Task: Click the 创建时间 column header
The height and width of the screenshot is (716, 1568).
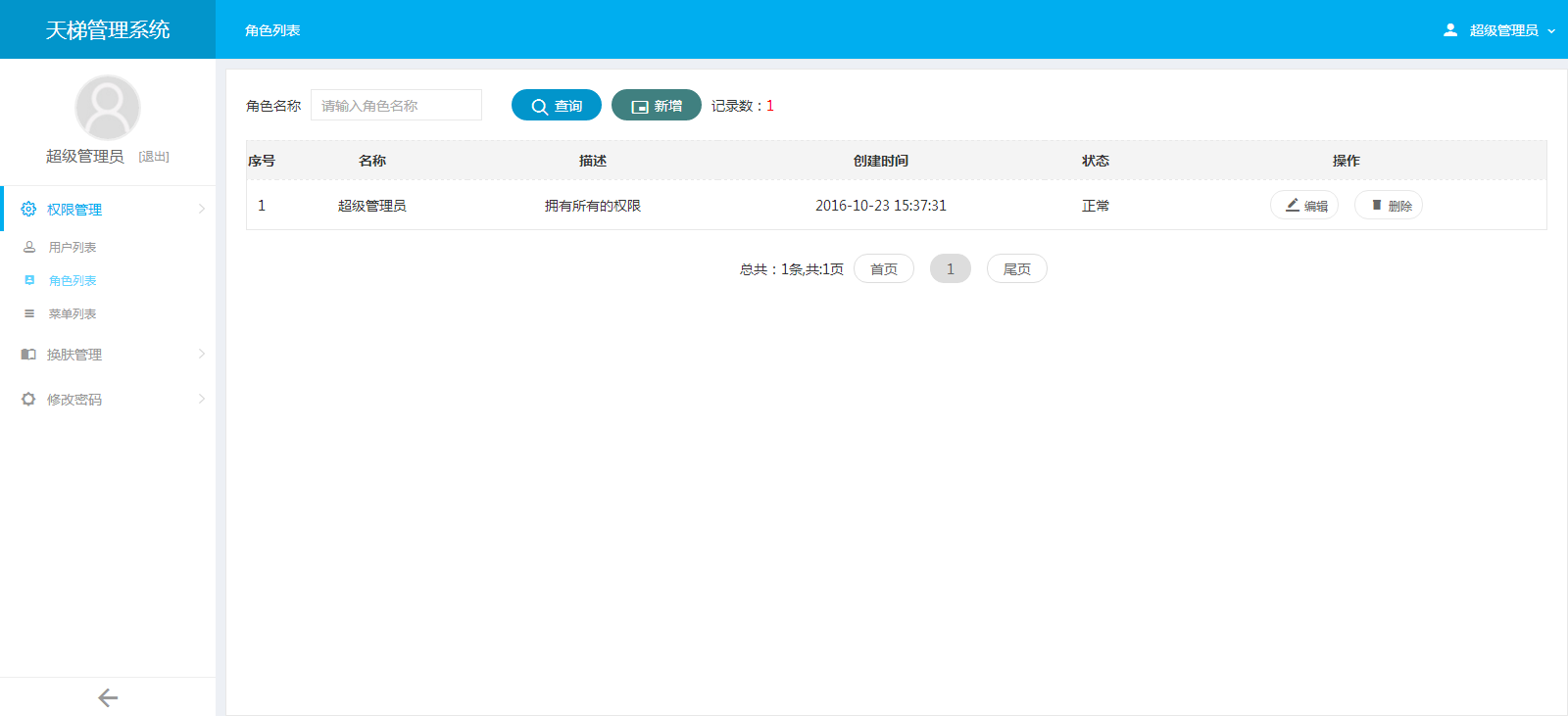Action: pyautogui.click(x=881, y=161)
